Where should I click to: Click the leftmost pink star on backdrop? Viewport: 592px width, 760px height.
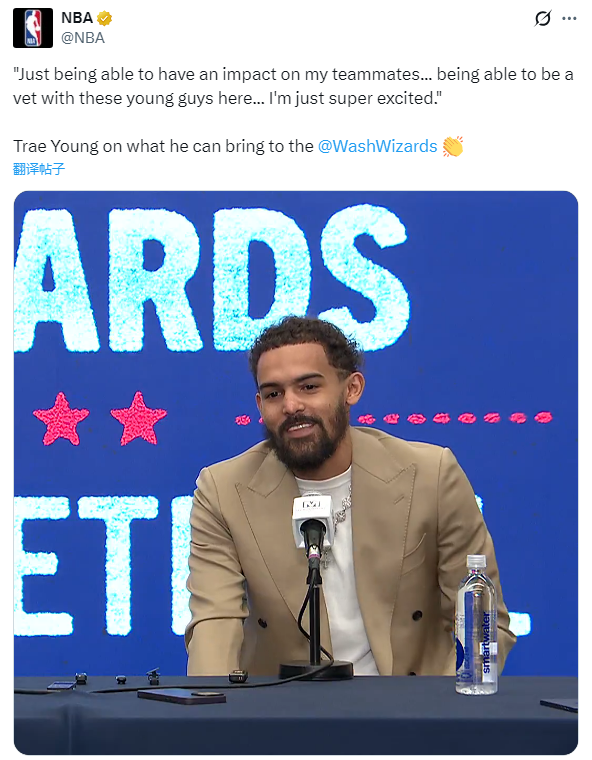point(61,419)
